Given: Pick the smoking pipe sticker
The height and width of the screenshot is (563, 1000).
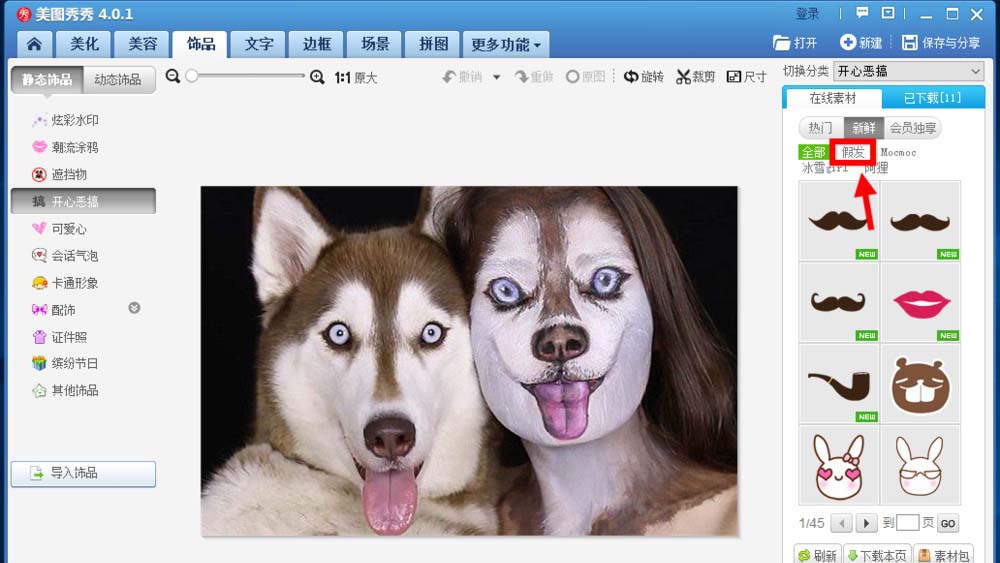Looking at the screenshot, I should 839,384.
